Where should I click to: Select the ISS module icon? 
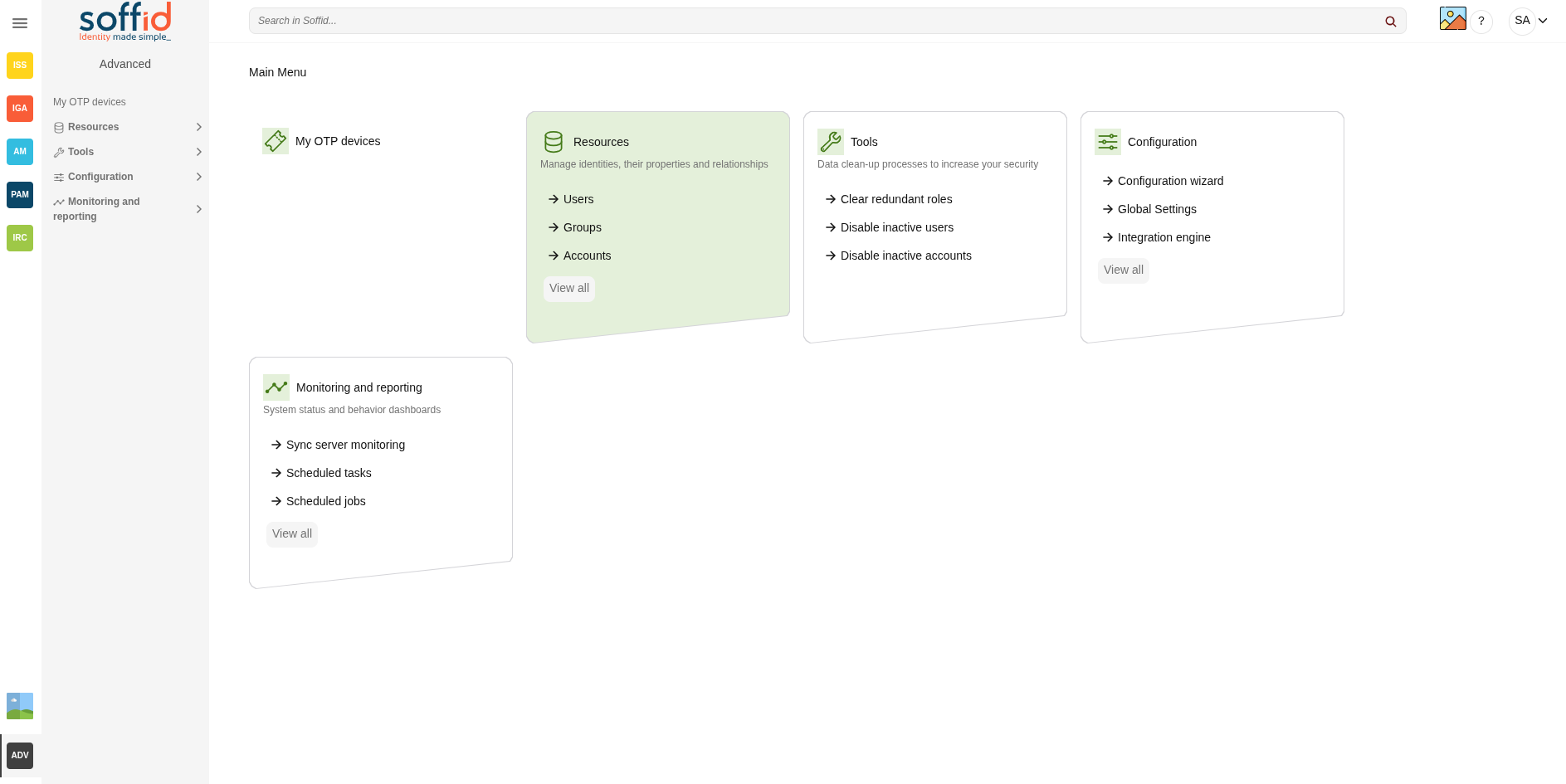(20, 66)
